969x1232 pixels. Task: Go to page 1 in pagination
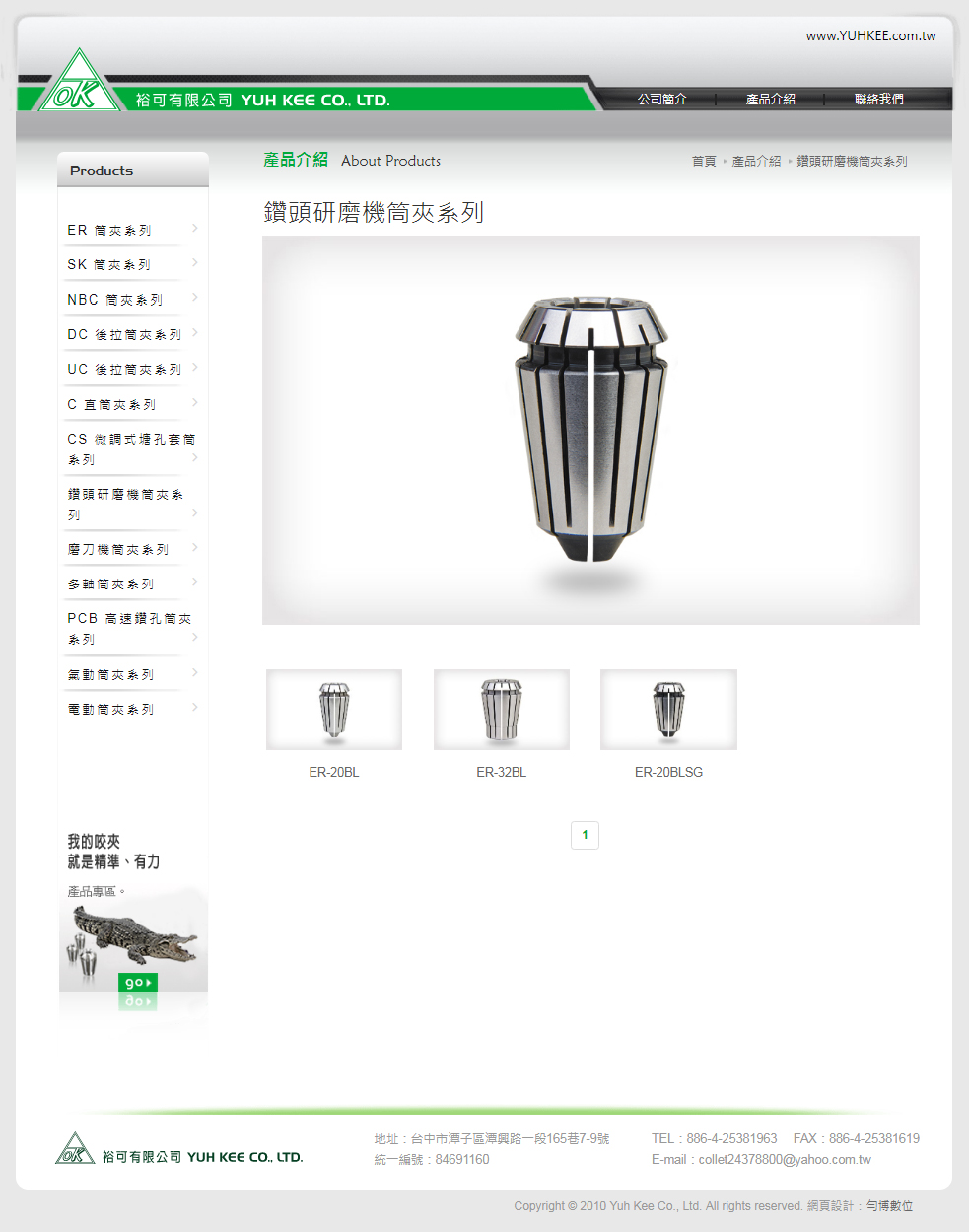coord(585,835)
